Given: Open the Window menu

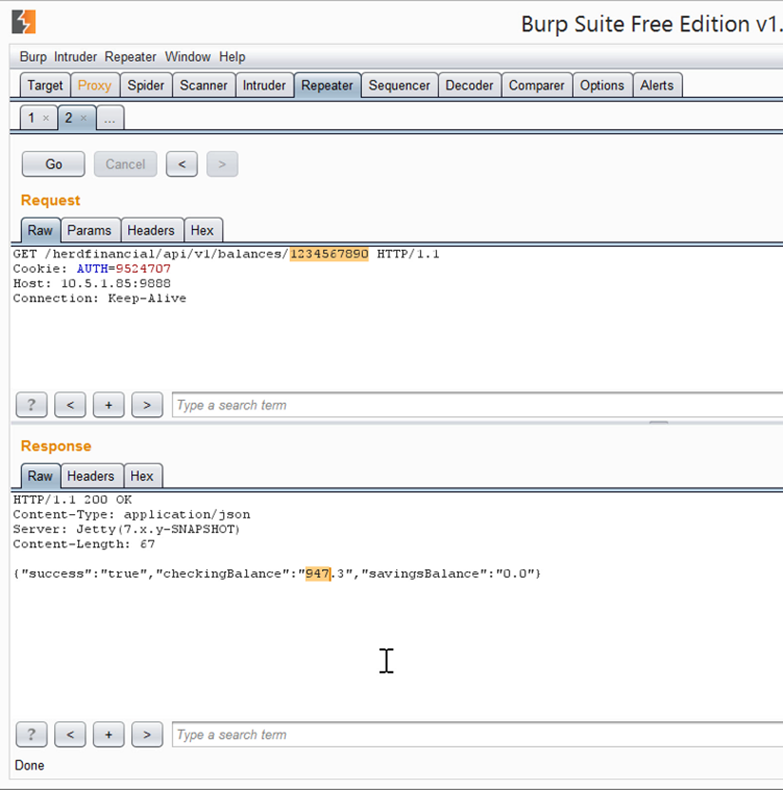Looking at the screenshot, I should pyautogui.click(x=187, y=57).
